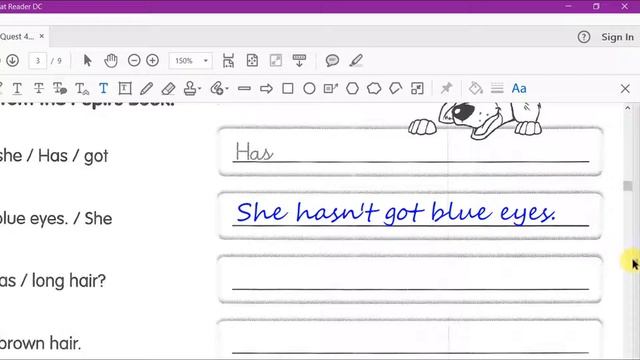Select the Polygon shape tool
This screenshot has height=360, width=640.
[352, 89]
